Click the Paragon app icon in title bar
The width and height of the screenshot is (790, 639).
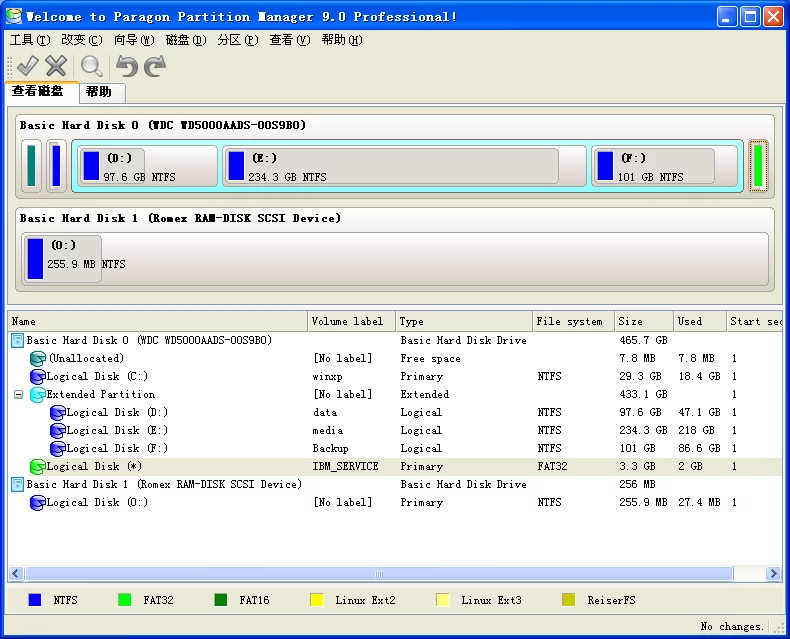(x=14, y=16)
